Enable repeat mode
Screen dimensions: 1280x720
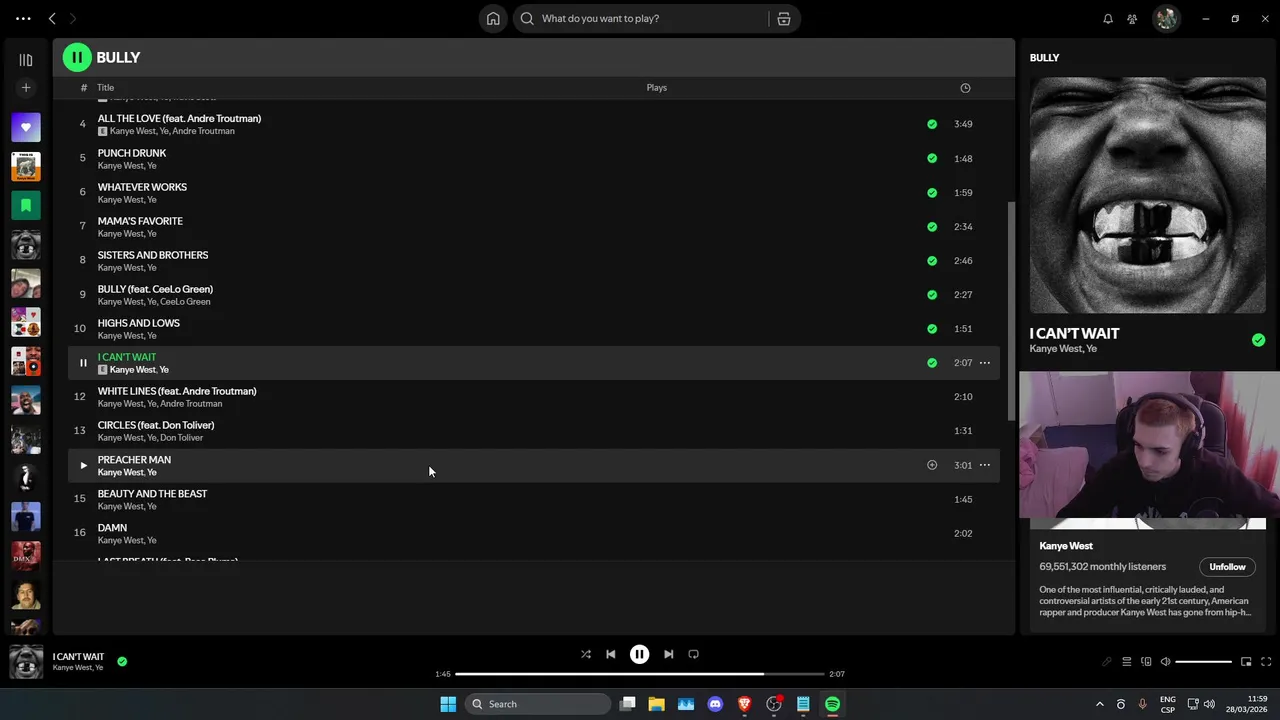click(x=693, y=654)
